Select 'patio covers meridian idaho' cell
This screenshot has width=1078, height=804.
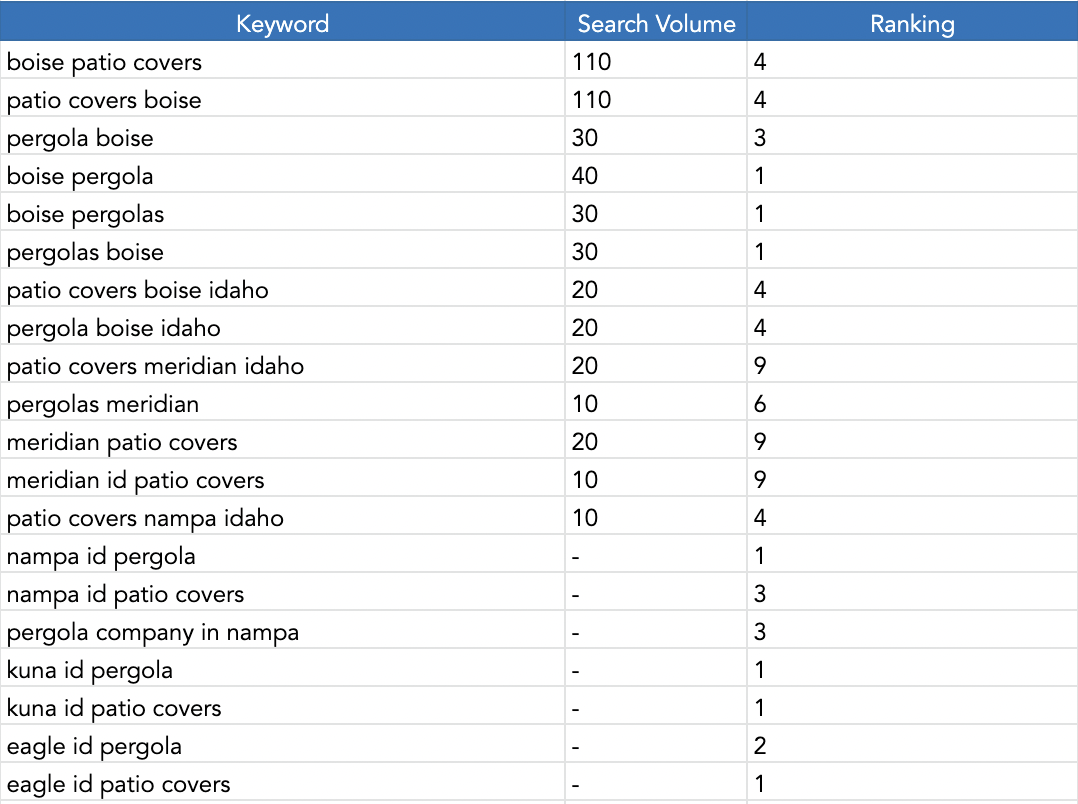pos(282,366)
